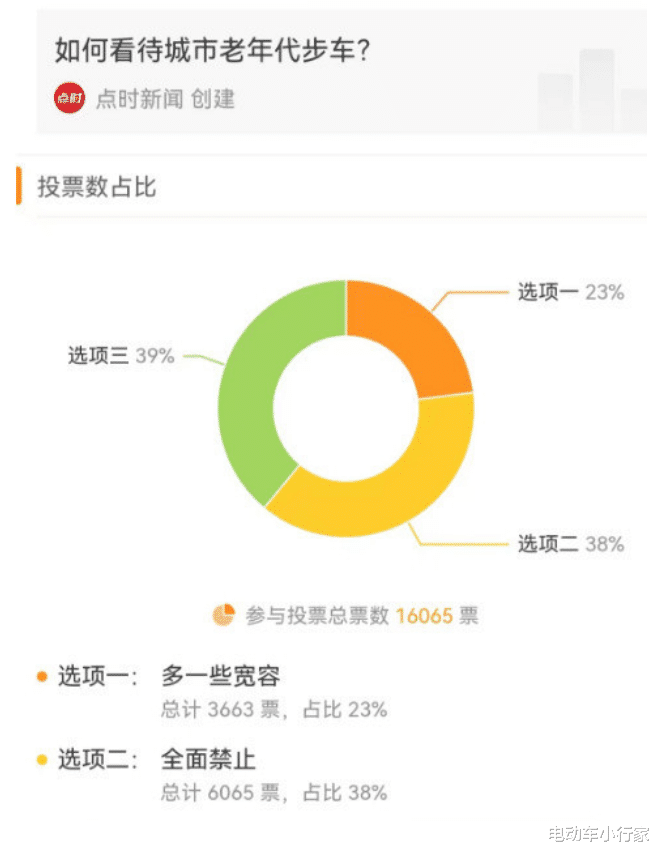Image resolution: width=658 pixels, height=853 pixels.
Task: Open the 点时新闻 创建 creator link
Action: [x=165, y=99]
